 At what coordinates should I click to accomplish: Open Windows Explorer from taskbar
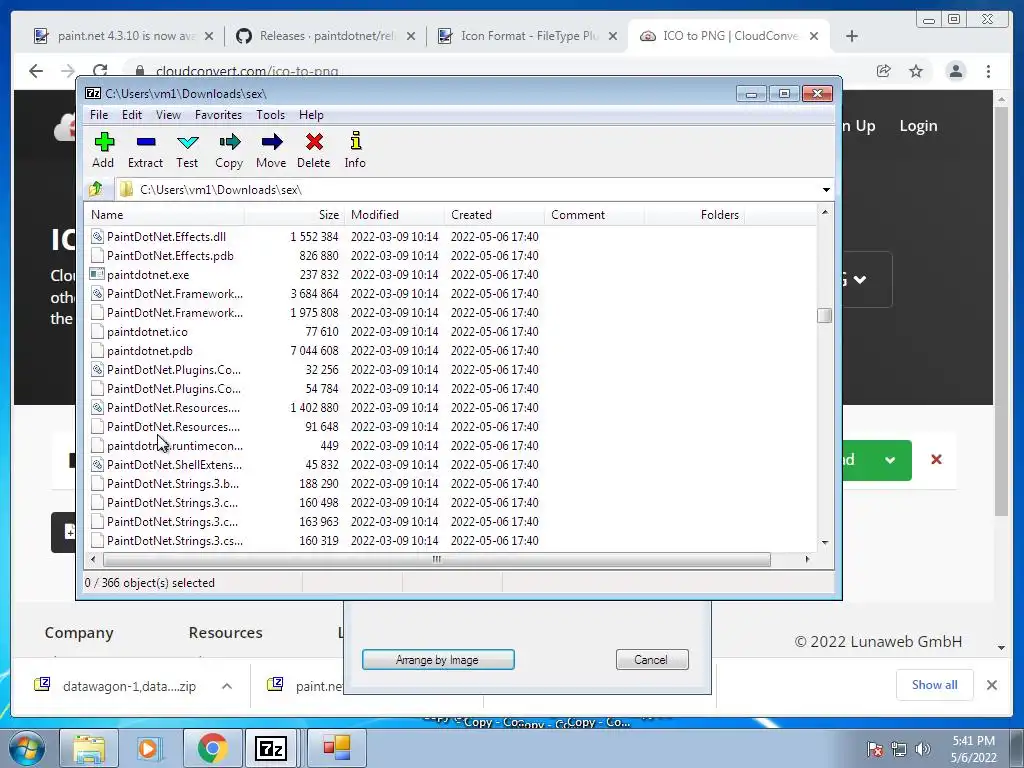(x=89, y=748)
